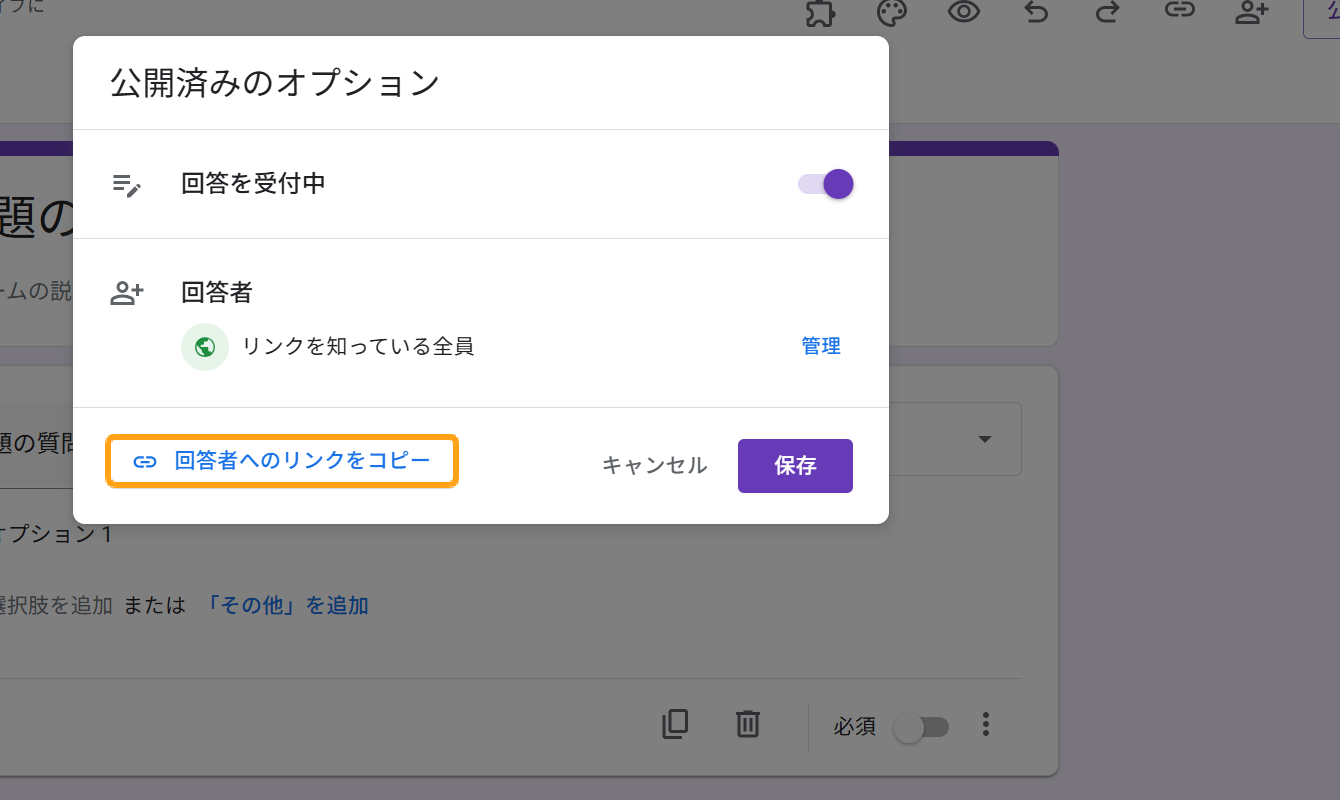Viewport: 1340px width, 800px height.
Task: Undo the last change
Action: click(x=1036, y=12)
